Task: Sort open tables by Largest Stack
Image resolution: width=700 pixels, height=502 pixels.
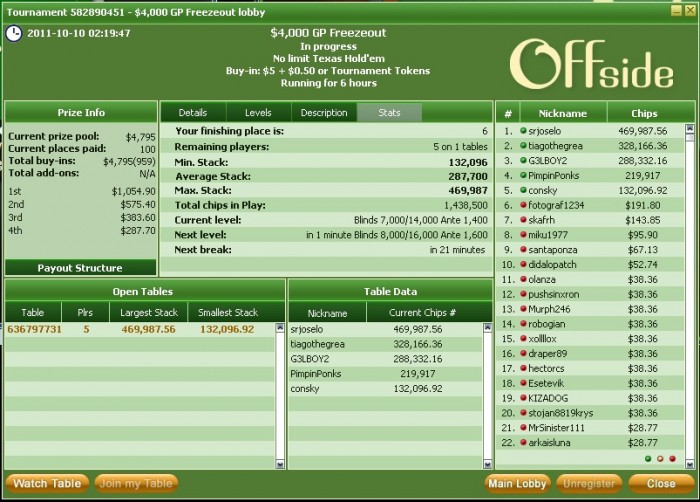Action: tap(149, 313)
